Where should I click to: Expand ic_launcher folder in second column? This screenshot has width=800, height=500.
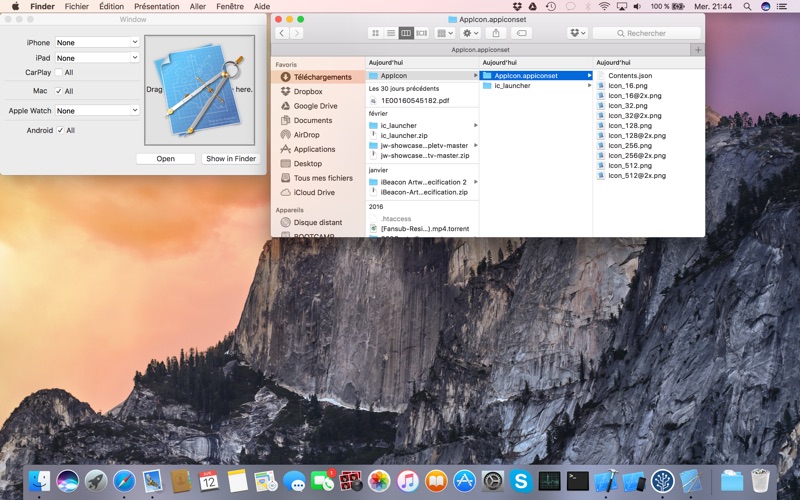tap(589, 86)
